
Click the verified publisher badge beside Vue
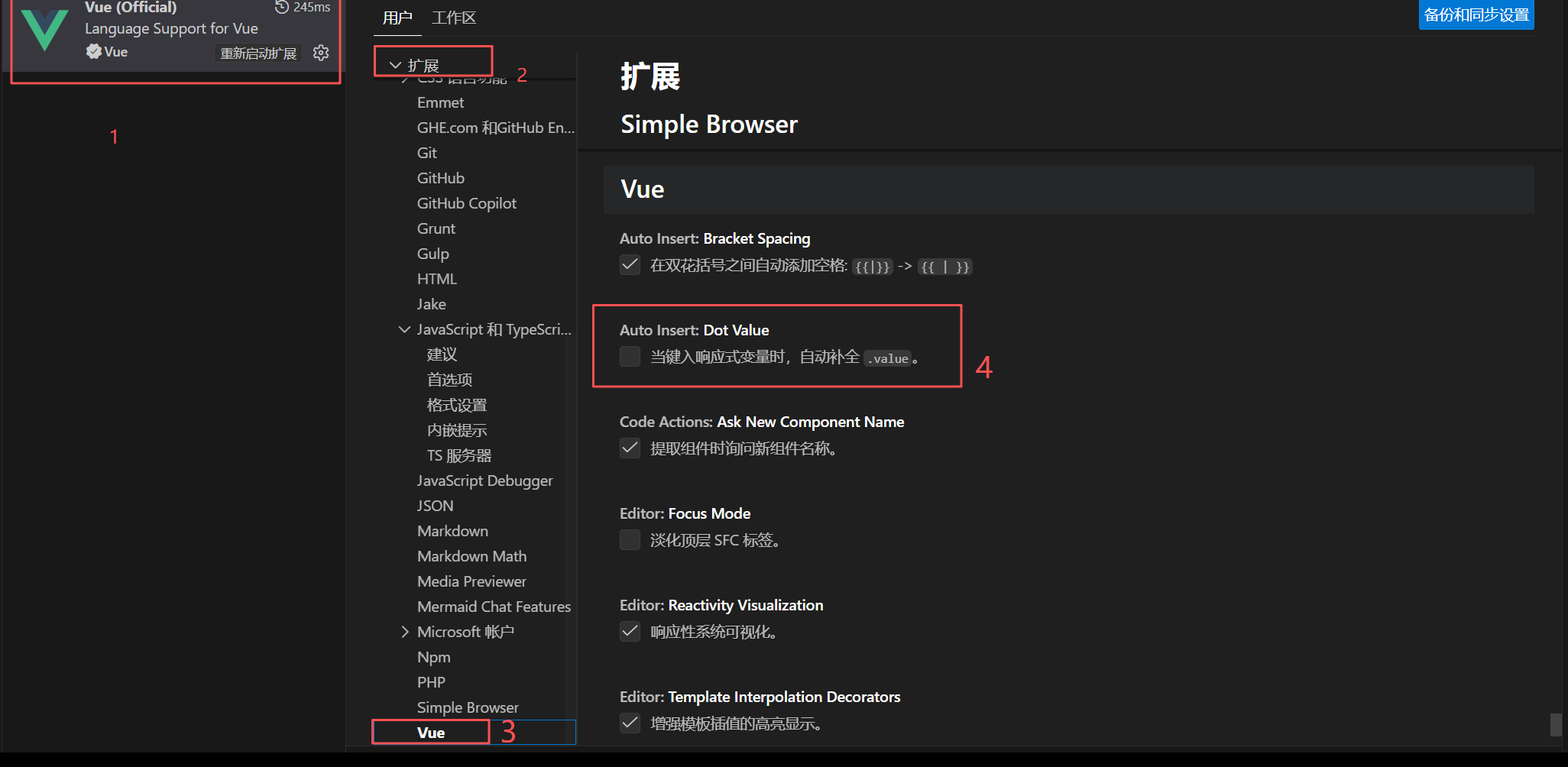tap(93, 51)
